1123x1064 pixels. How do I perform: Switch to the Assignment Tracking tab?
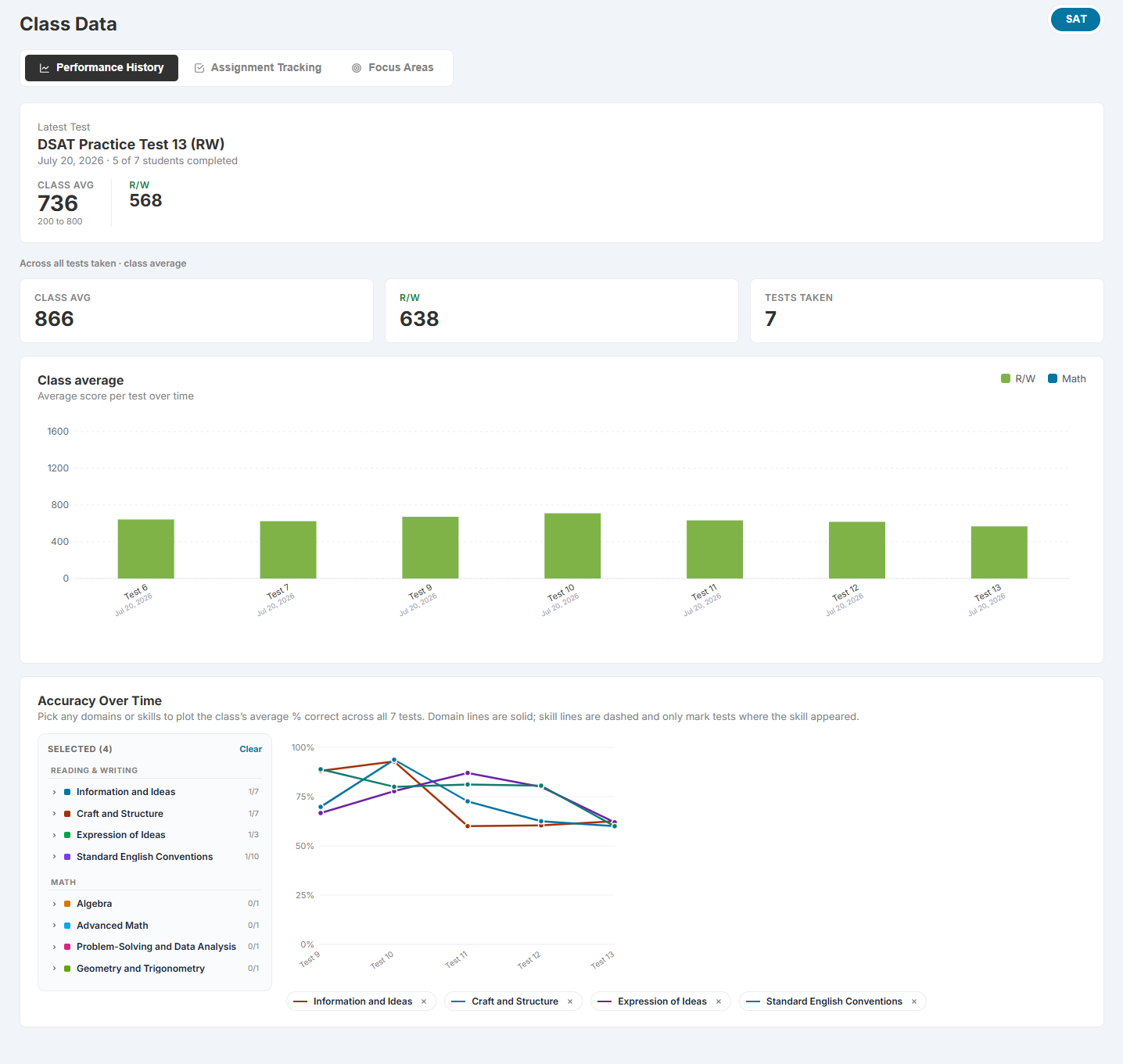[258, 68]
